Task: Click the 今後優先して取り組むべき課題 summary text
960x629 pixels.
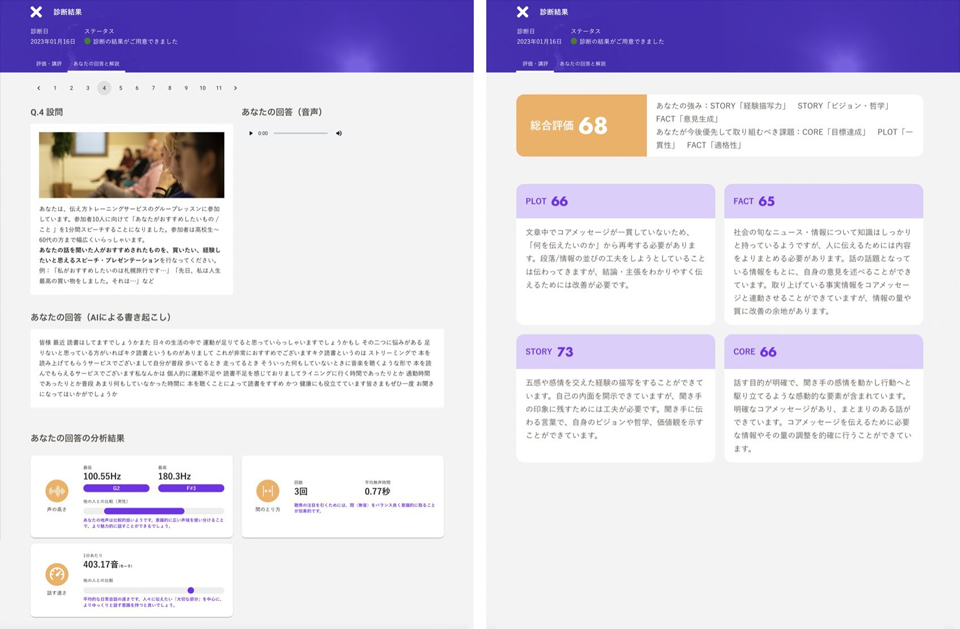Action: pyautogui.click(x=784, y=138)
